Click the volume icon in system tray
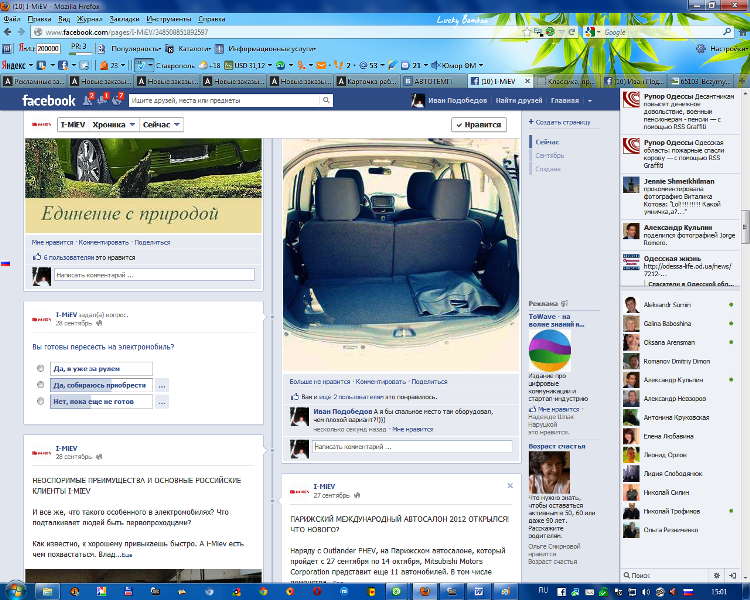This screenshot has height=600, width=750. pyautogui.click(x=646, y=592)
